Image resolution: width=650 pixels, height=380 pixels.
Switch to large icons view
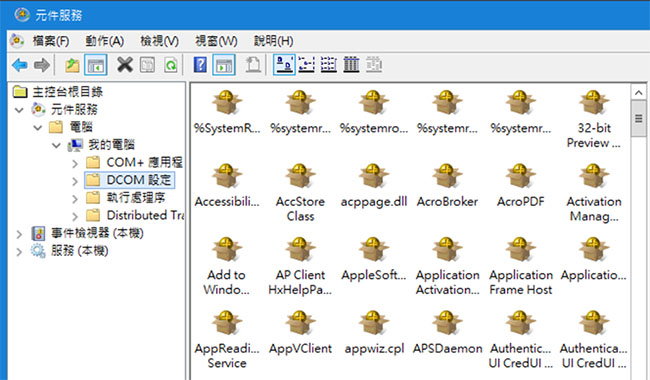click(284, 65)
